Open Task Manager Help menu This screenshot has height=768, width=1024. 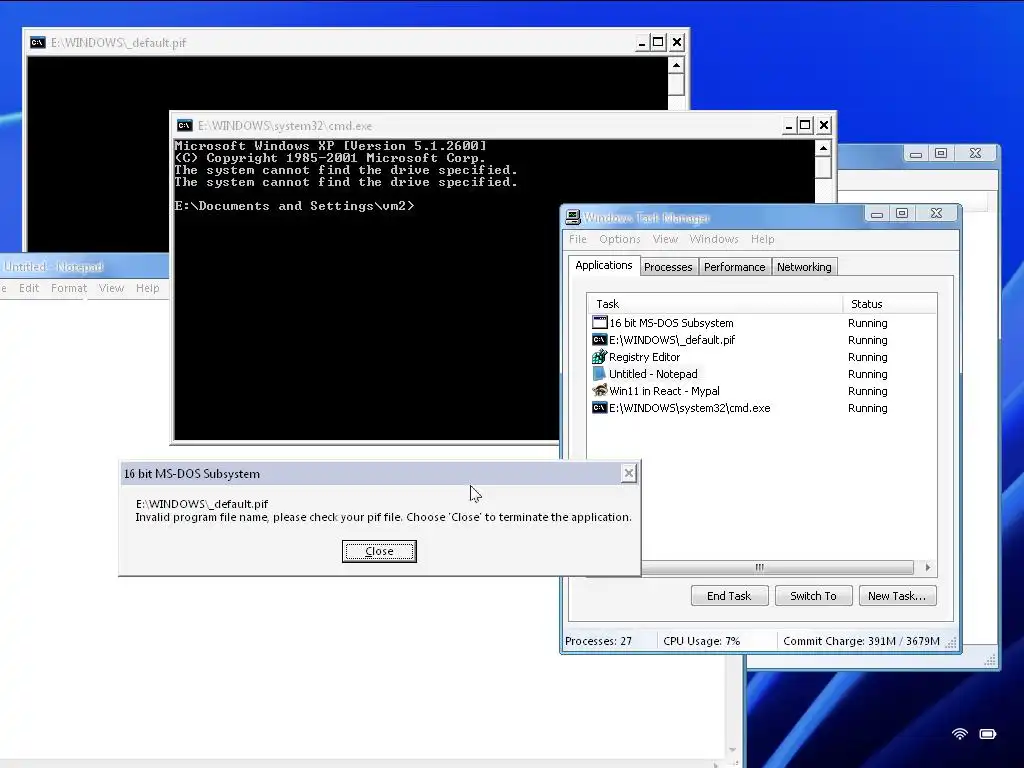(762, 239)
